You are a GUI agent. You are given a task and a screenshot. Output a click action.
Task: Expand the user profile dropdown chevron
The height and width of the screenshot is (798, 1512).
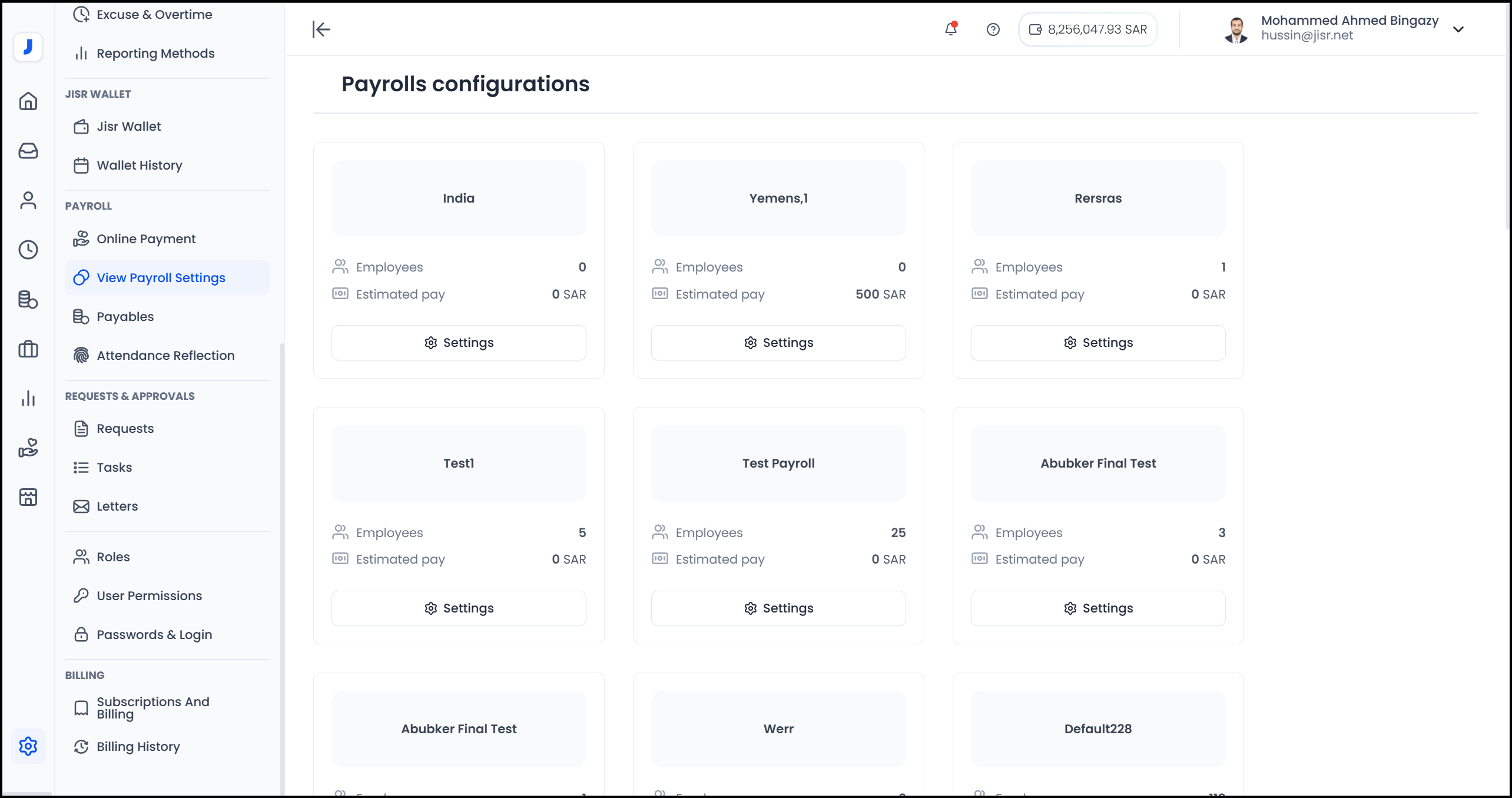pos(1458,29)
